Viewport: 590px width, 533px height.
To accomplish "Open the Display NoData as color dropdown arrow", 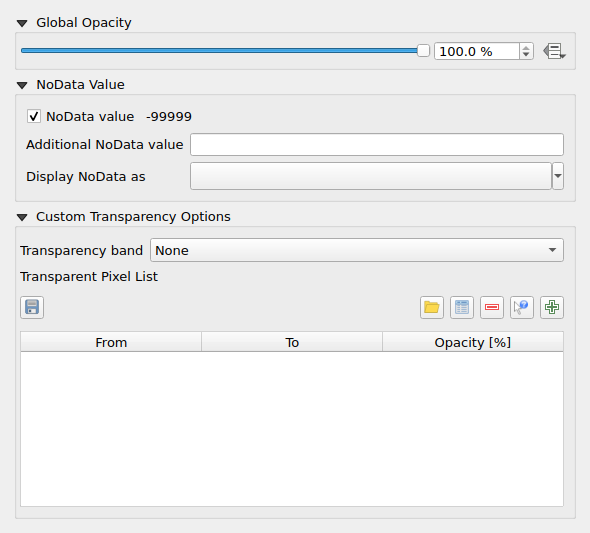I will pyautogui.click(x=558, y=176).
